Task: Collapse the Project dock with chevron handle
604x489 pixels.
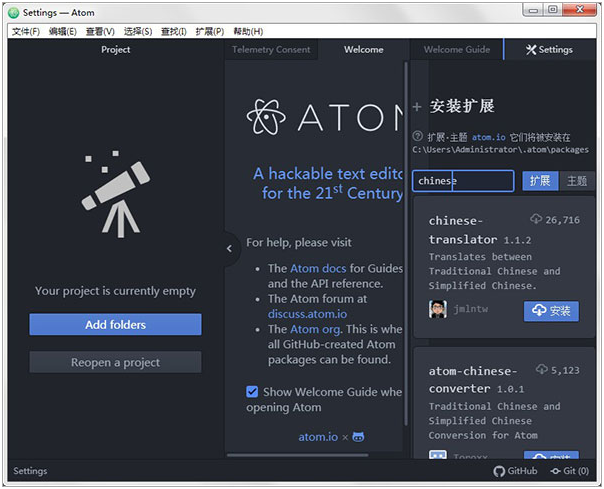Action: pos(230,249)
